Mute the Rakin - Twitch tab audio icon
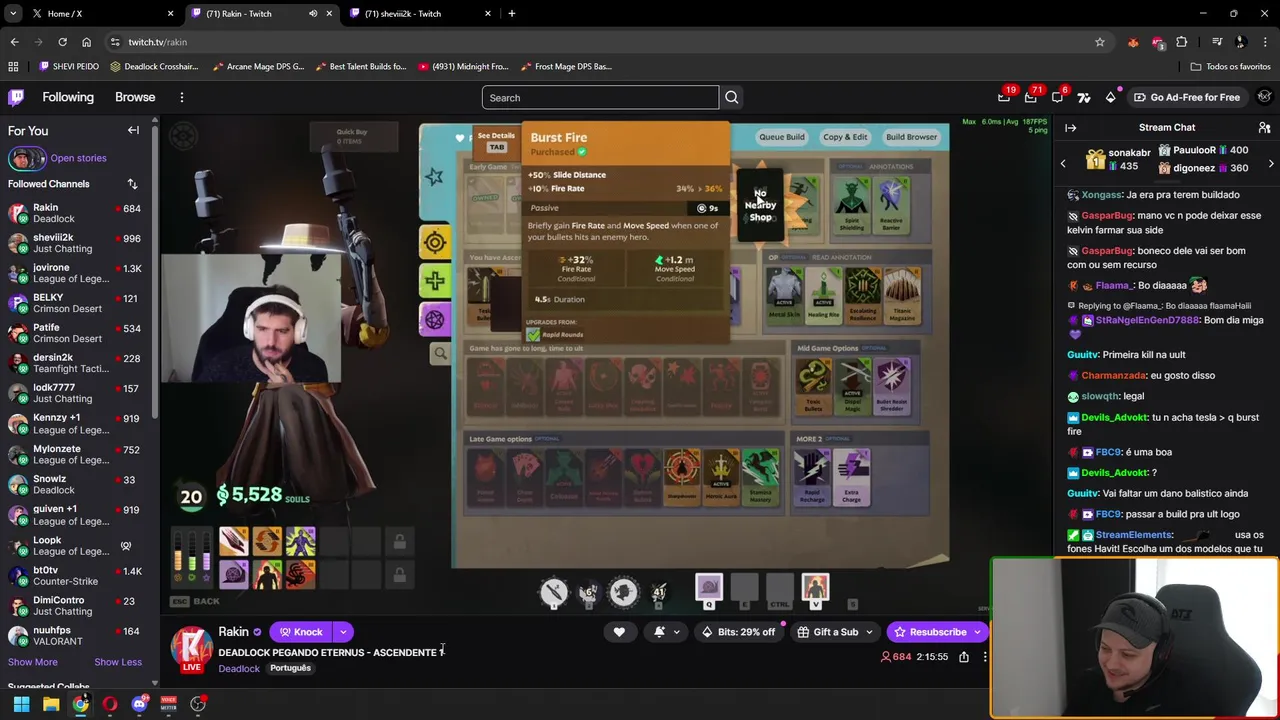 coord(313,14)
